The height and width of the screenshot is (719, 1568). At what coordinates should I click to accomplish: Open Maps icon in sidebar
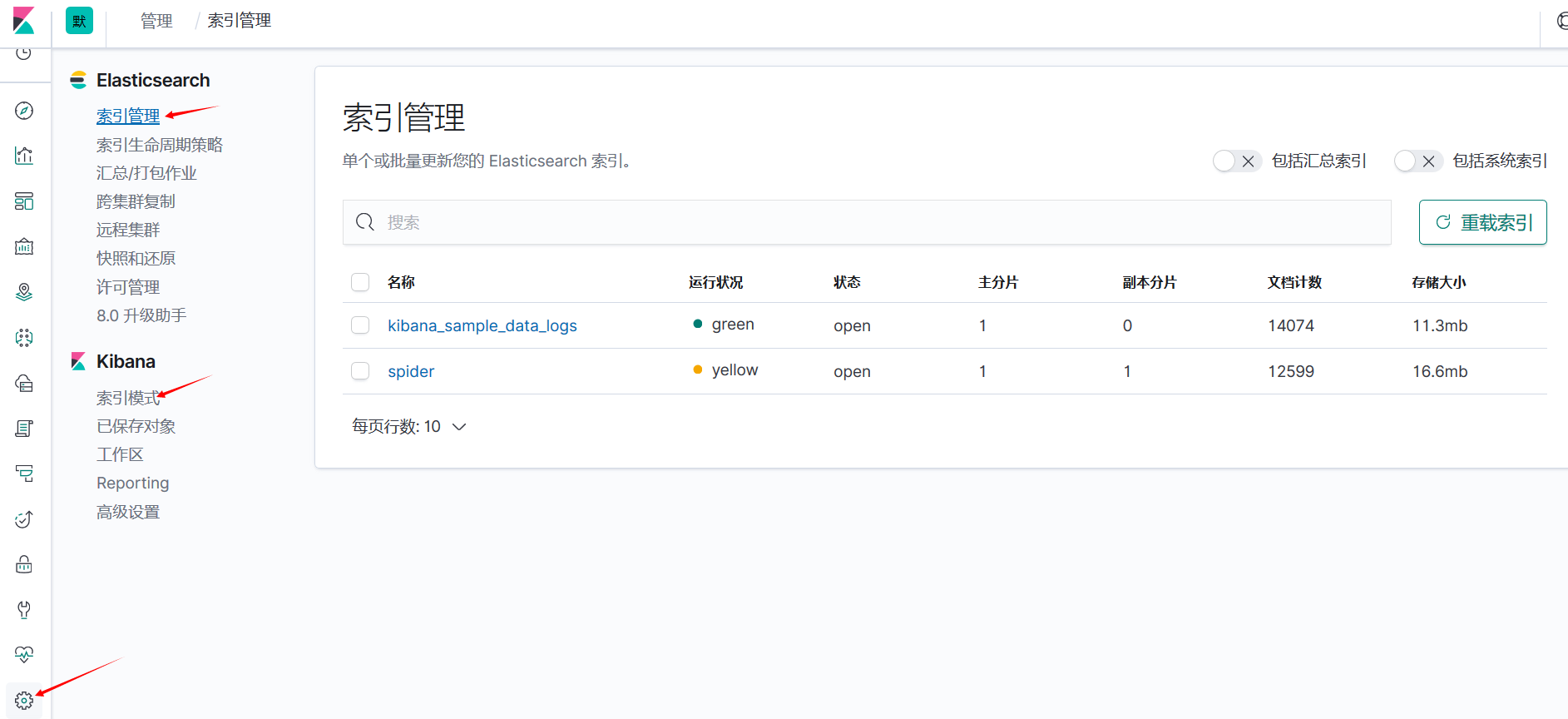coord(24,292)
